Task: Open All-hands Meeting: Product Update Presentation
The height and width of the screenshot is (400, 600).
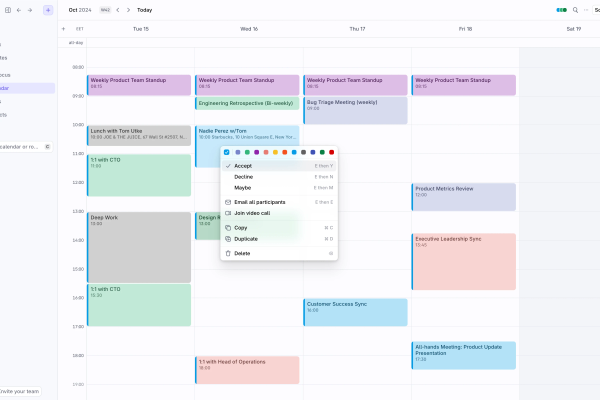Action: [464, 355]
